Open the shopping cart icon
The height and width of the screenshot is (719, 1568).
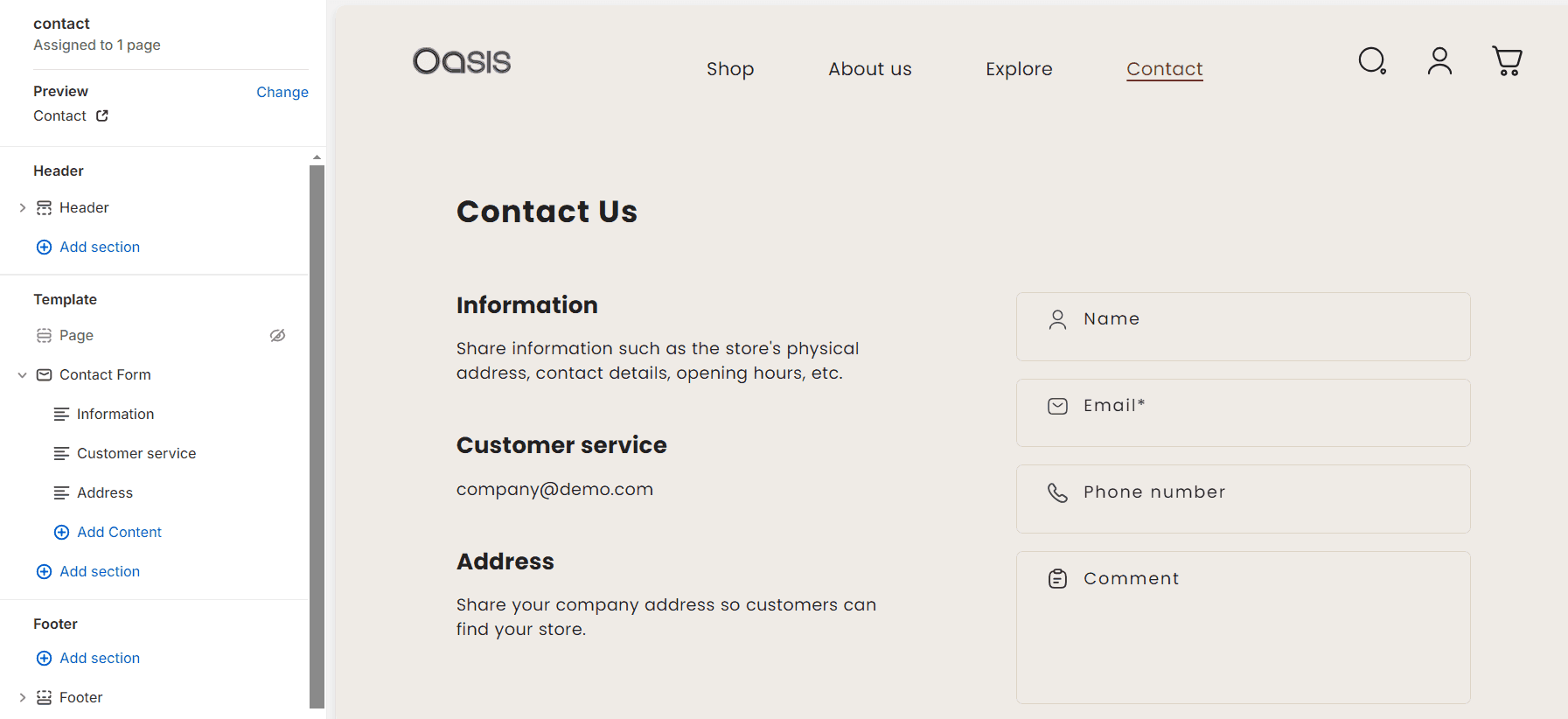point(1507,61)
